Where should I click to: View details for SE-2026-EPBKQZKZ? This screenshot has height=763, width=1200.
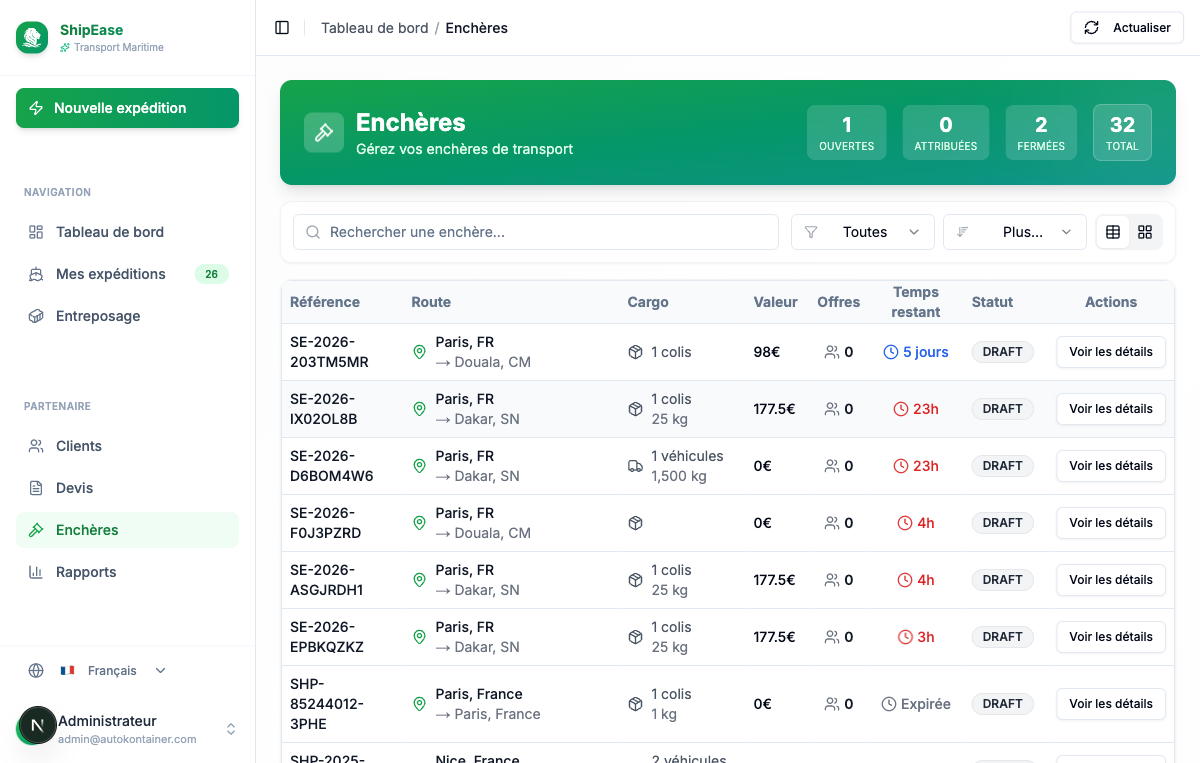(1111, 637)
